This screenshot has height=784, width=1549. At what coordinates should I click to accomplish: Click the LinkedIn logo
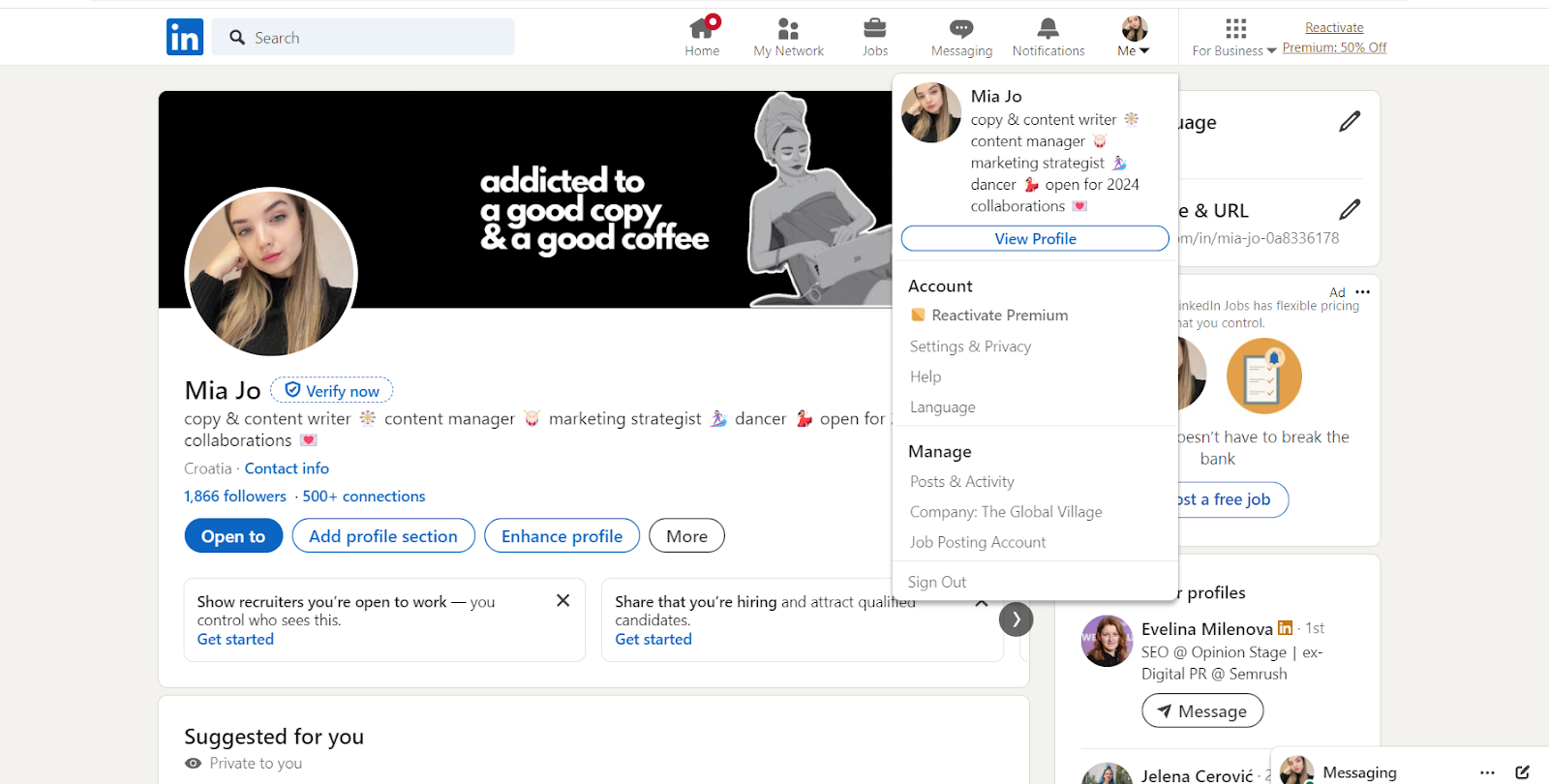pyautogui.click(x=184, y=37)
